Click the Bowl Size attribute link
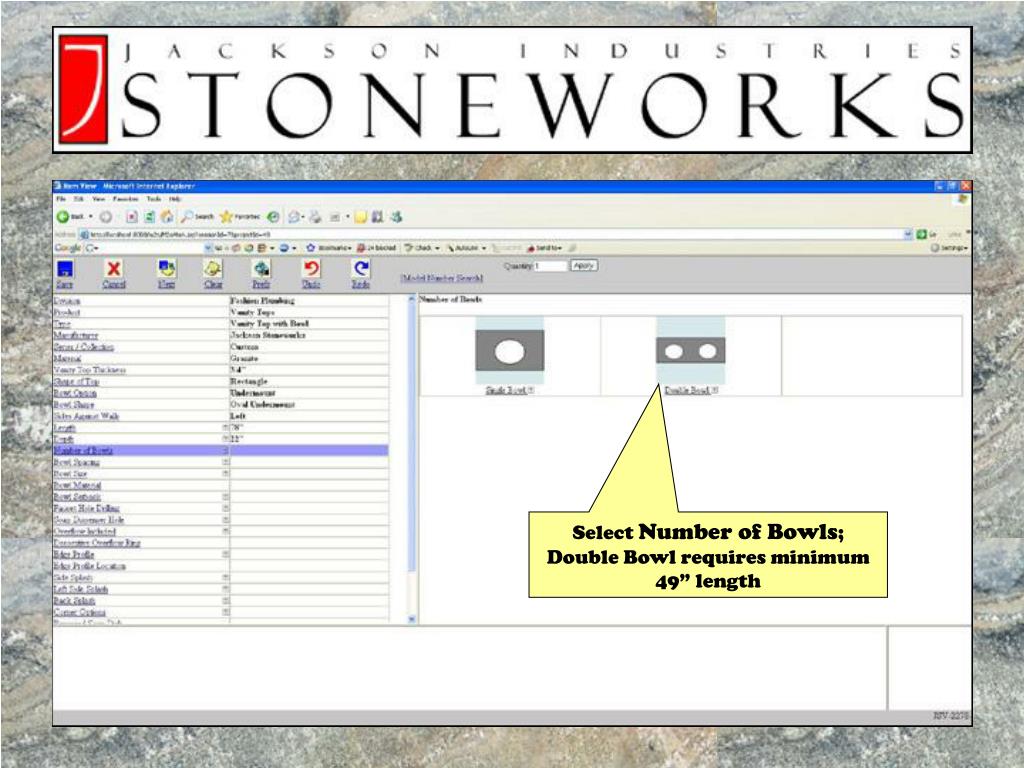The height and width of the screenshot is (768, 1024). tap(71, 474)
